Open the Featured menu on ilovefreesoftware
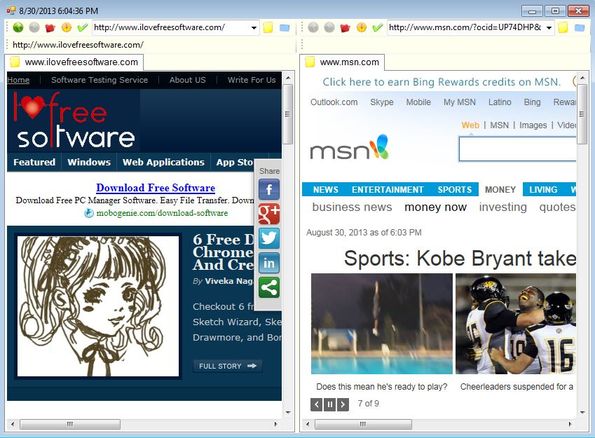595x438 pixels. (34, 162)
